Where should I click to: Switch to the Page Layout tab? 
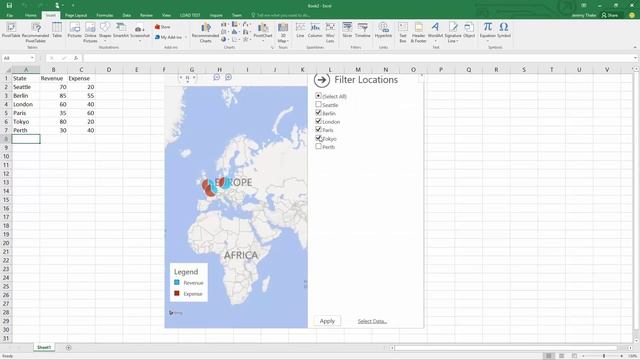click(x=76, y=15)
